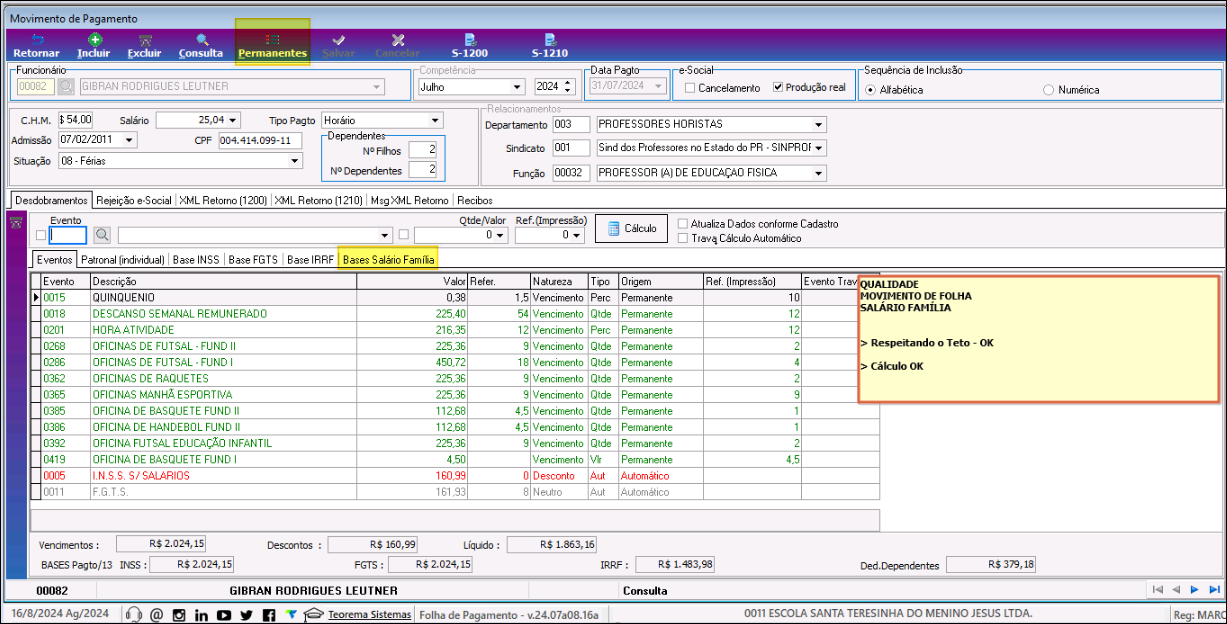The height and width of the screenshot is (624, 1227).
Task: Open the Facebook icon in status bar
Action: 268,614
